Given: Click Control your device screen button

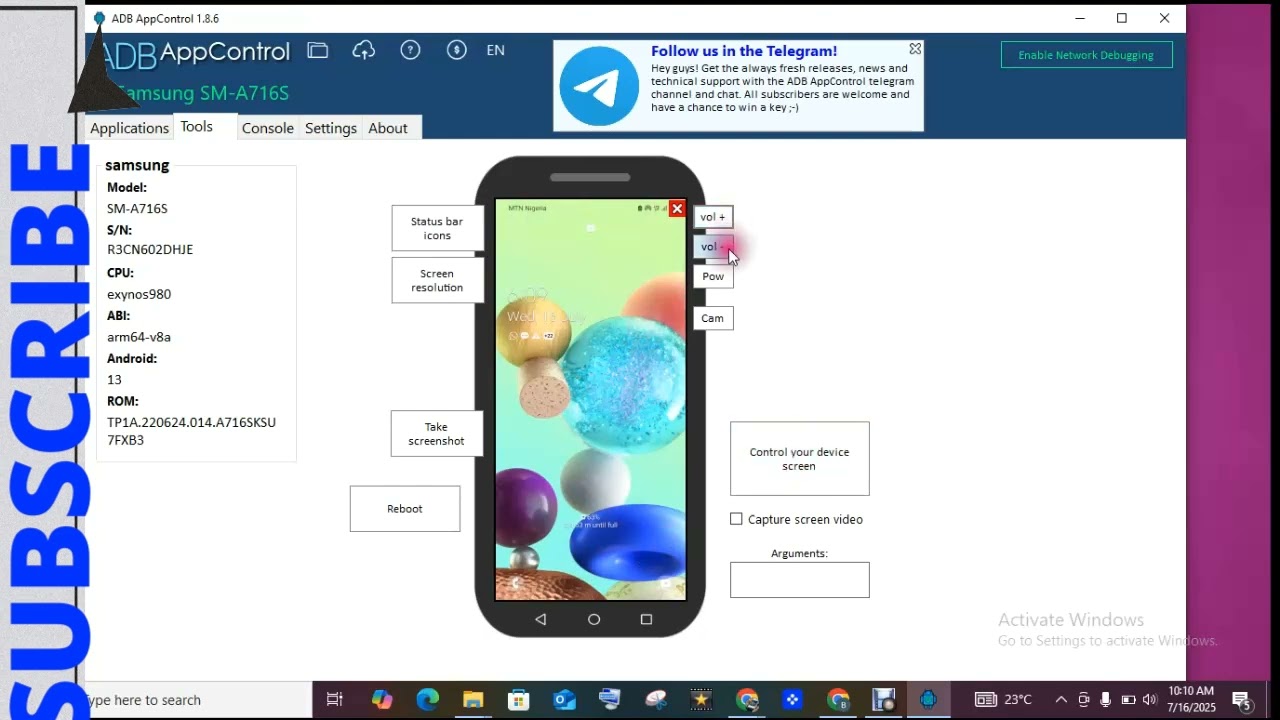Looking at the screenshot, I should (x=800, y=459).
